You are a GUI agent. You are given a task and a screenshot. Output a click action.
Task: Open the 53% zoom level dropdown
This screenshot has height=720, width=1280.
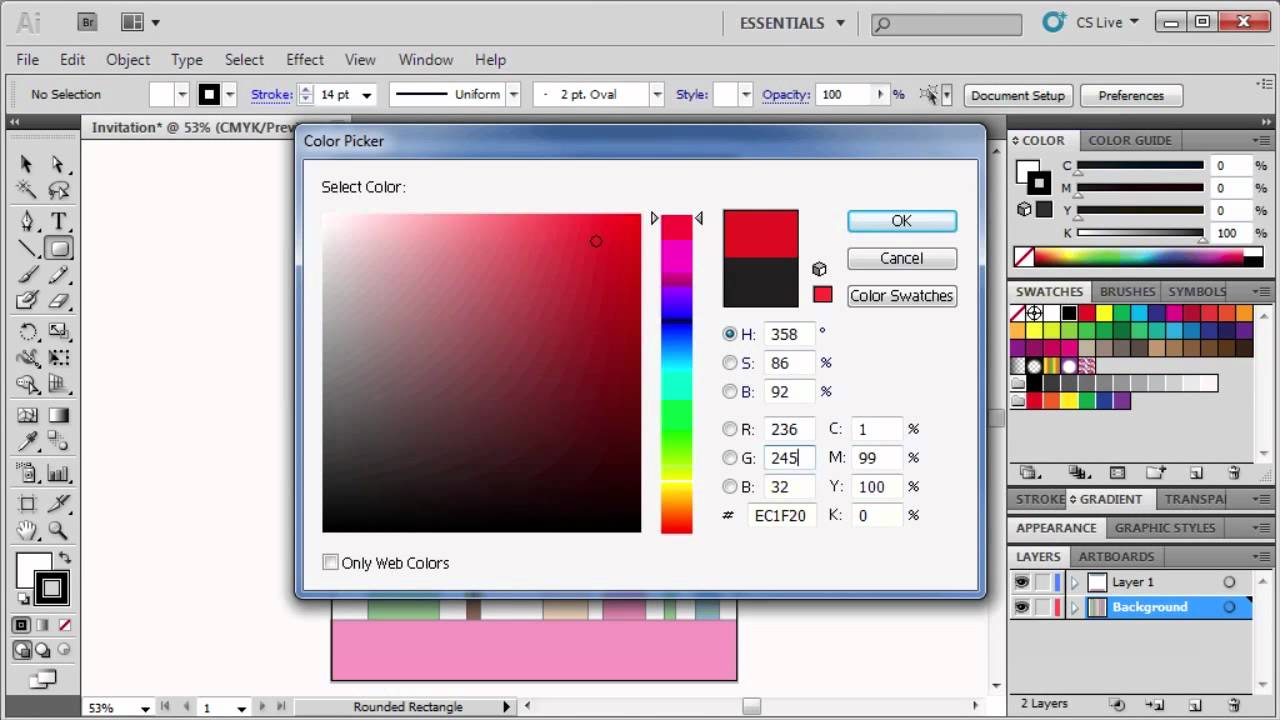pos(145,708)
